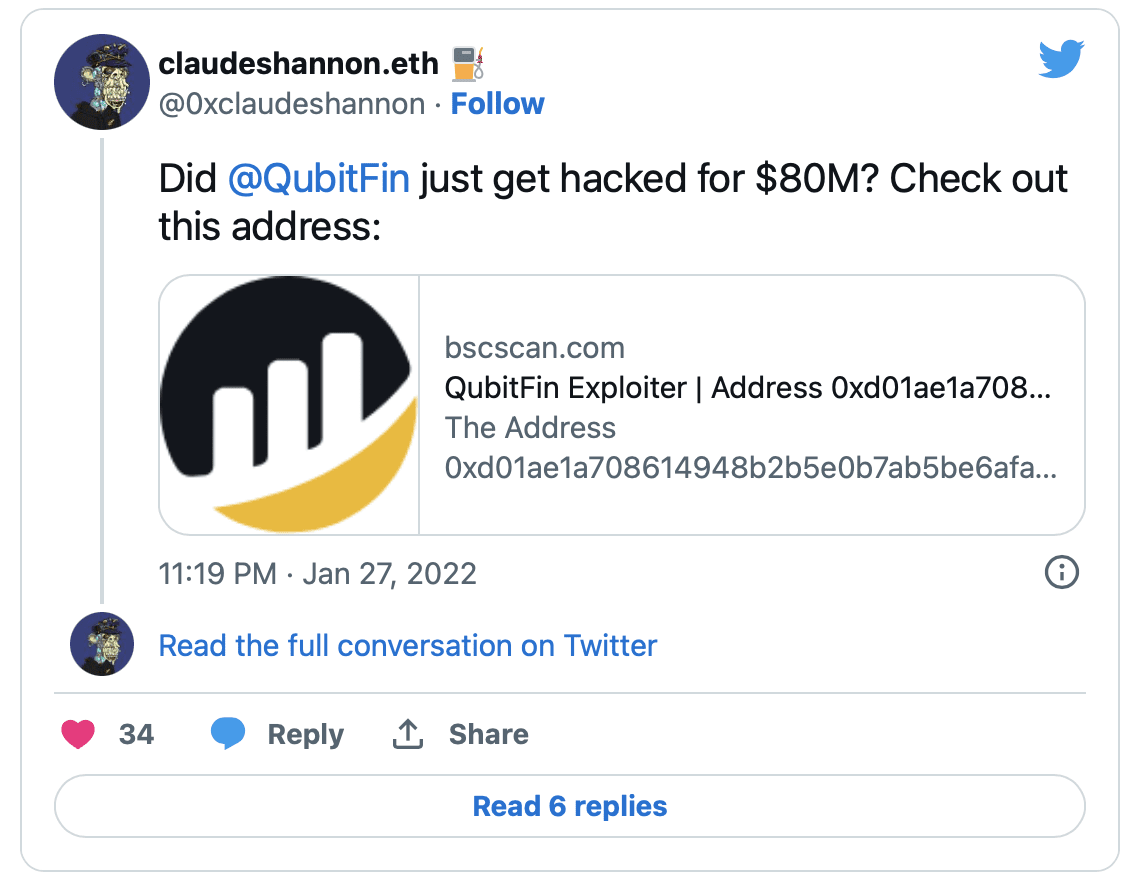Viewport: 1136px width, 888px height.
Task: Click the Reply text label
Action: 306,734
